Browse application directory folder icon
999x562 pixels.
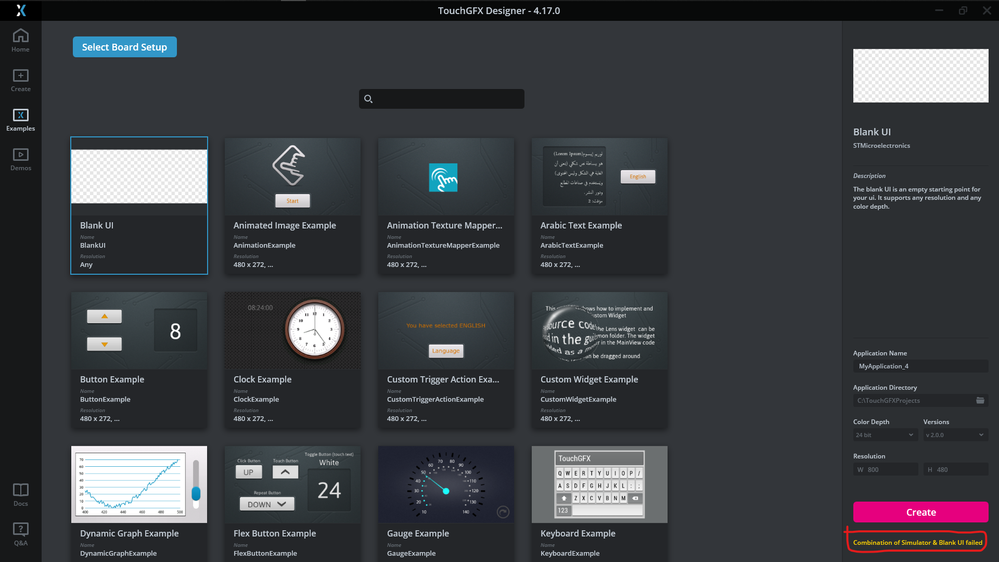(980, 400)
